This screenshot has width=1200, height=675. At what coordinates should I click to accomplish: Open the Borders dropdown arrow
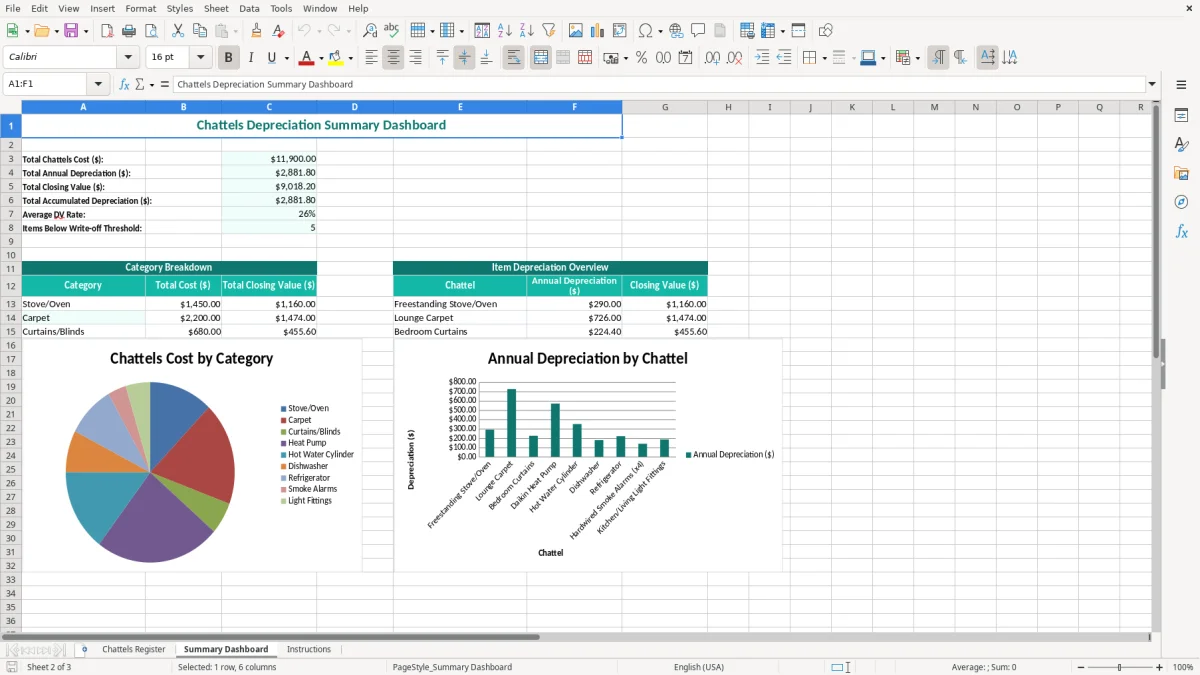pyautogui.click(x=823, y=58)
